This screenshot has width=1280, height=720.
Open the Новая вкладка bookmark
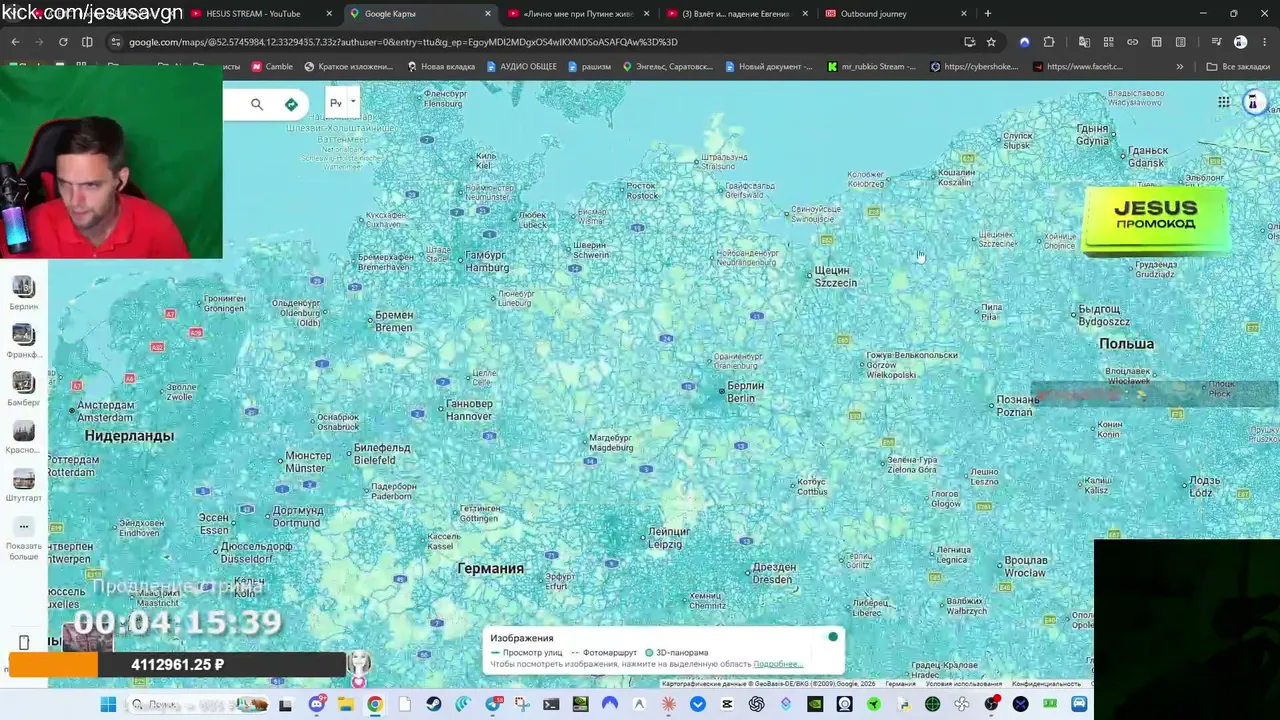coord(441,67)
